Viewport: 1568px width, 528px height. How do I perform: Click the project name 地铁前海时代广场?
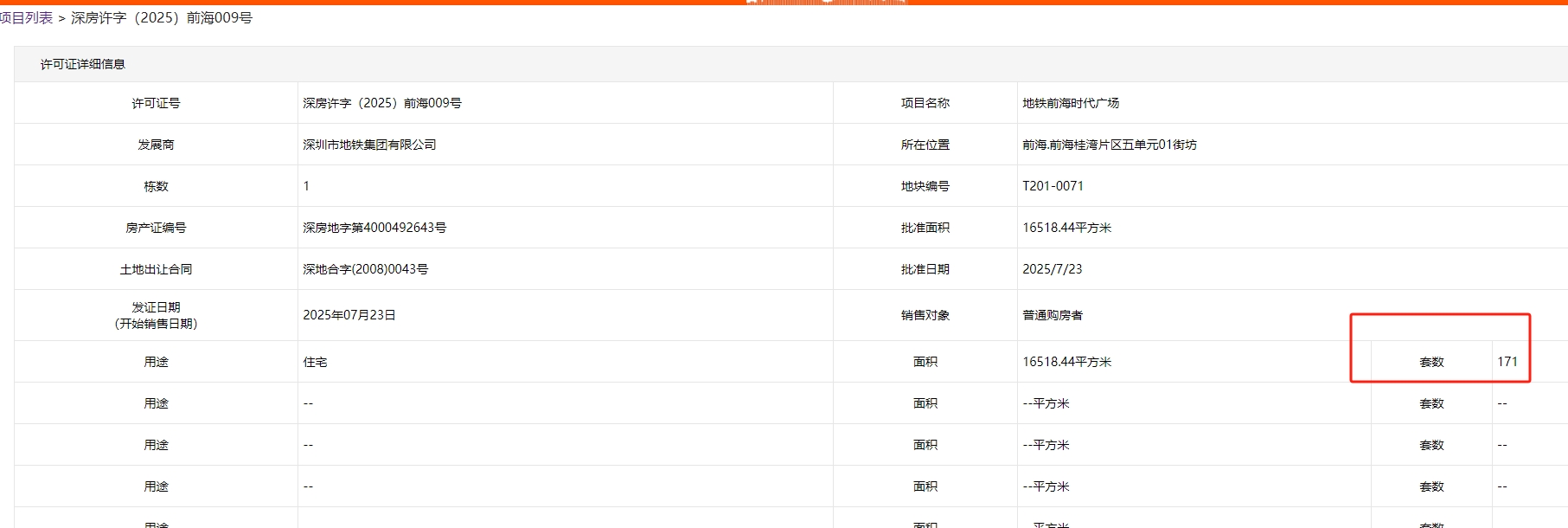1071,103
